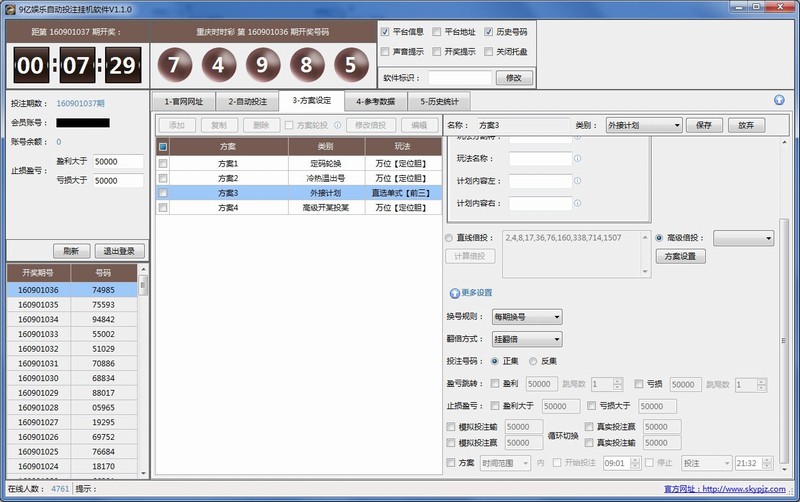Click the settings panel vertical scrollbar
This screenshot has height=502, width=800.
[783, 250]
